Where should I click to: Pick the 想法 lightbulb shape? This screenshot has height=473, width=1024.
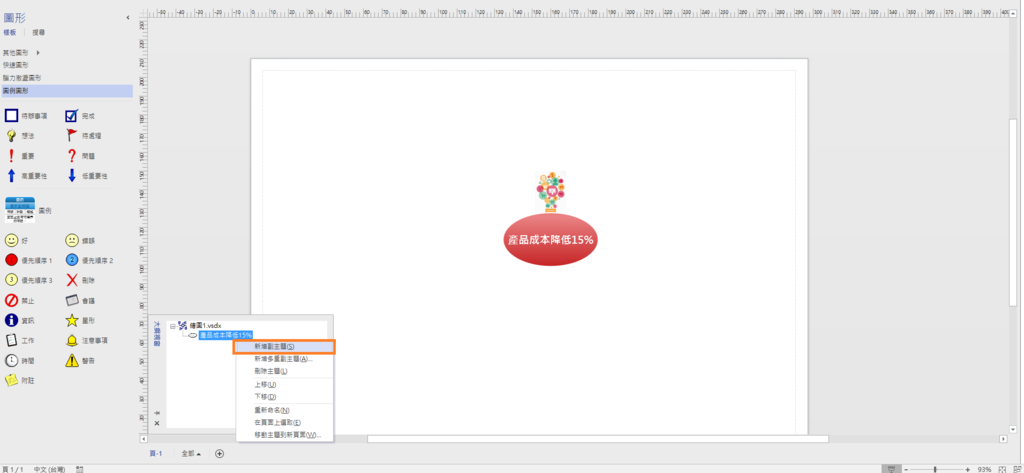pyautogui.click(x=11, y=136)
